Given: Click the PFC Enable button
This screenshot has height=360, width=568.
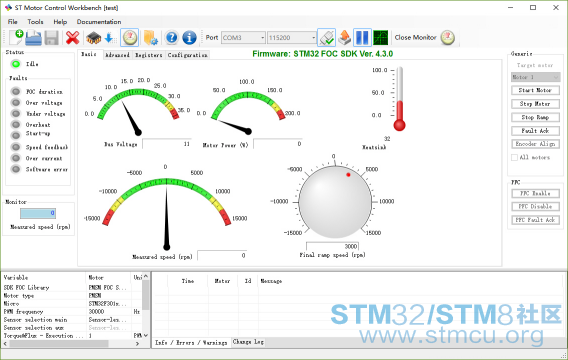Looking at the screenshot, I should point(535,193).
